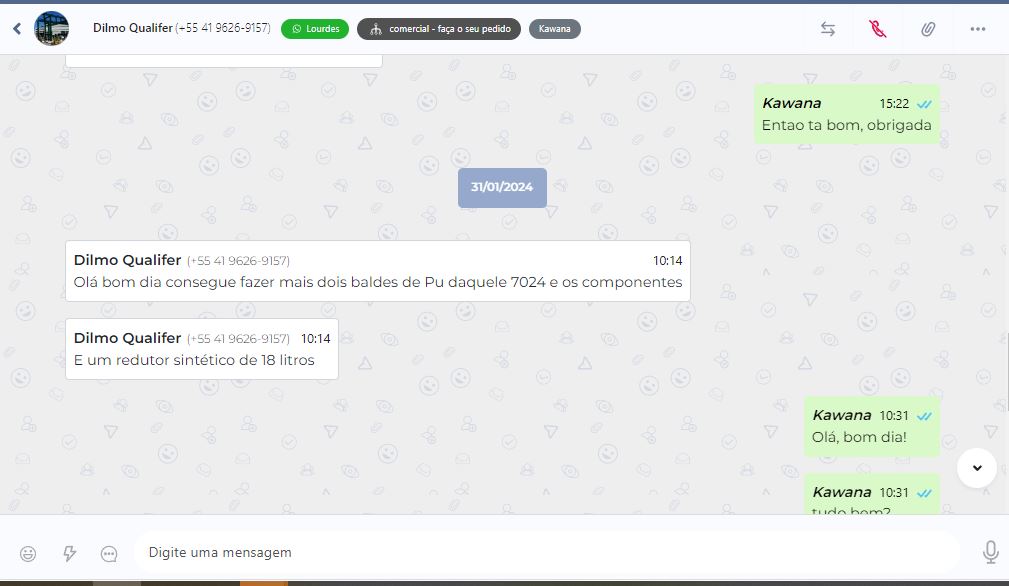The height and width of the screenshot is (586, 1009).
Task: Open Dilmo Qualifer's profile picture
Action: 51,28
